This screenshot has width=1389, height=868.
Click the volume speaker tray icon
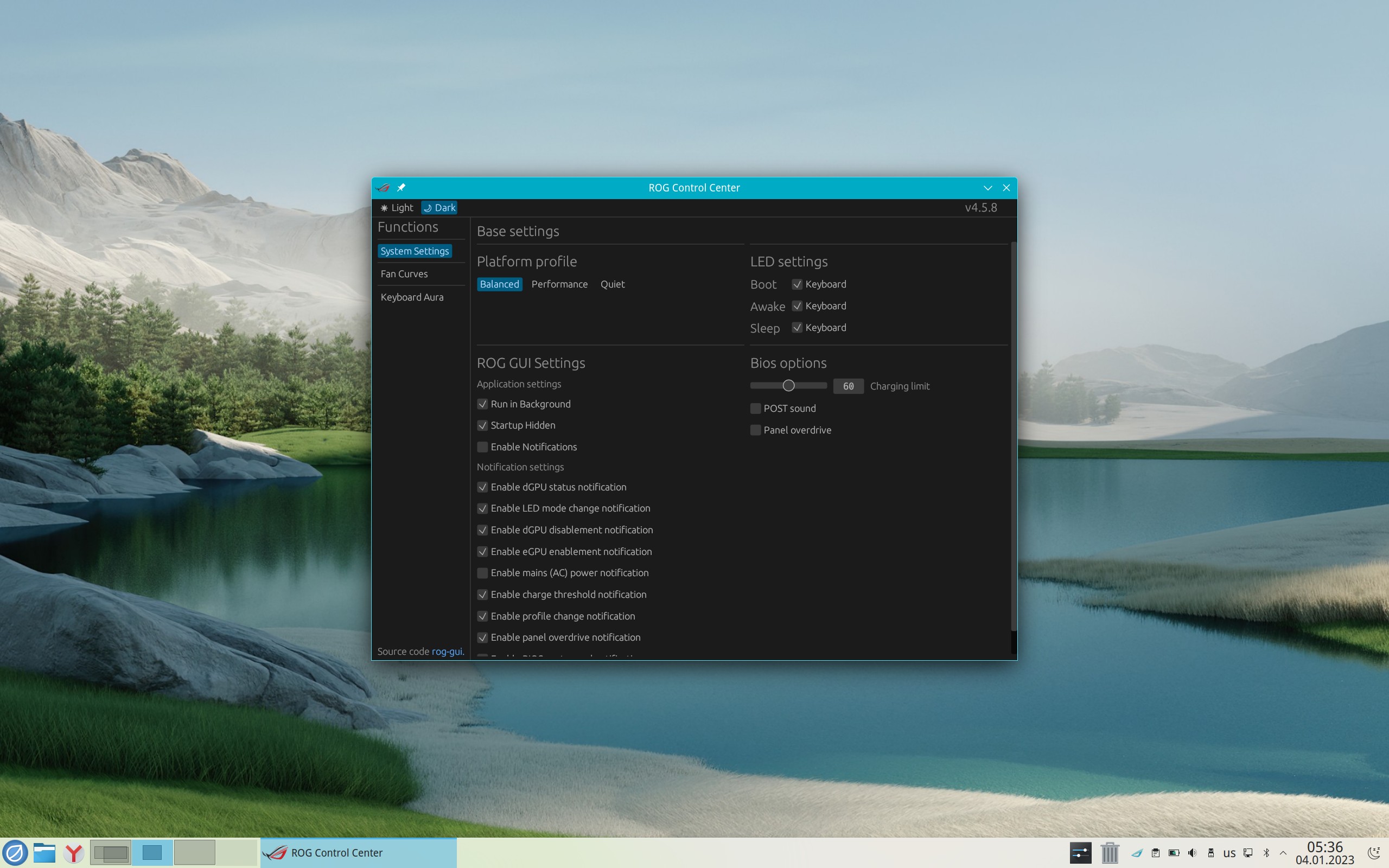[x=1192, y=852]
